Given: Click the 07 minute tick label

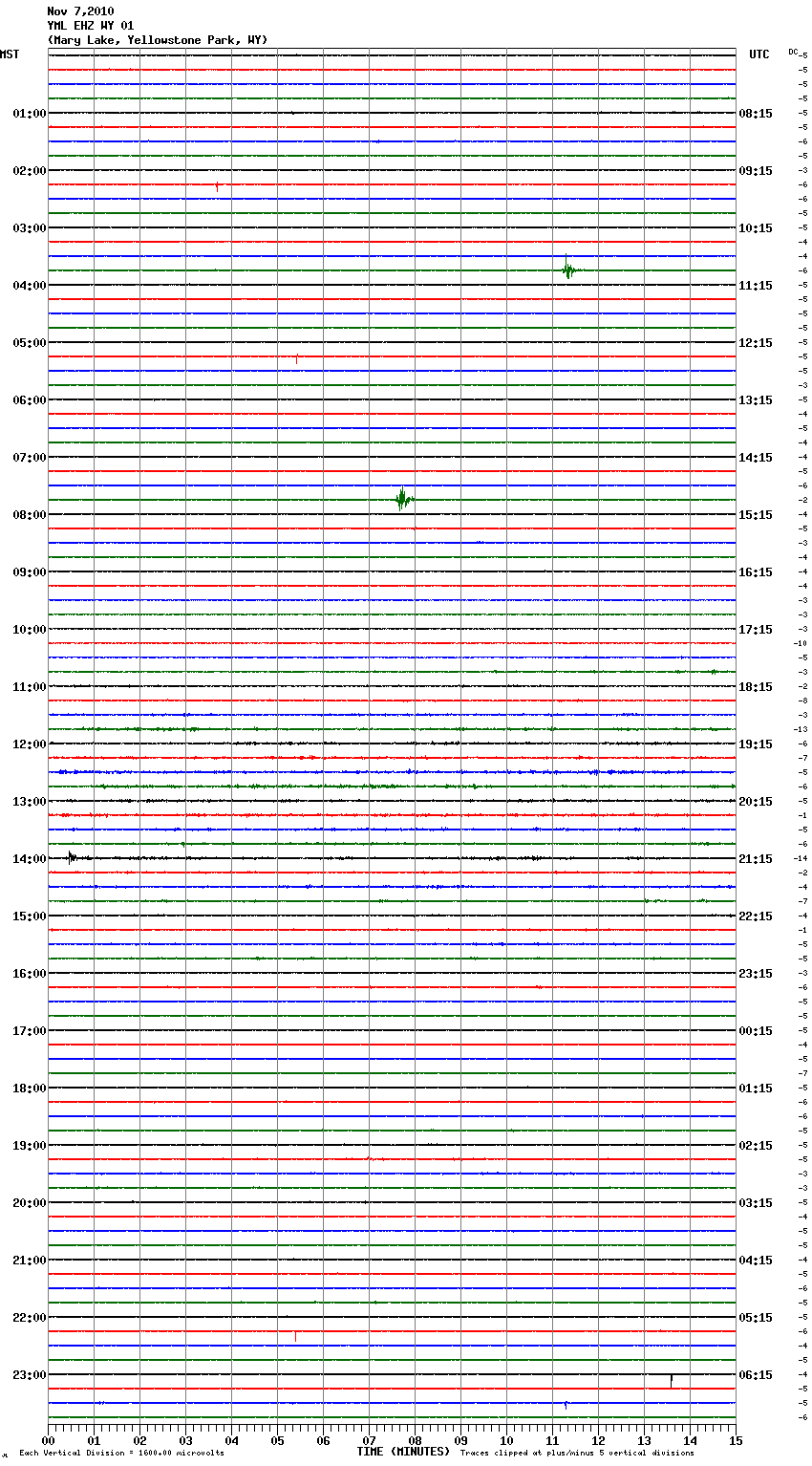Looking at the screenshot, I should point(369,1440).
